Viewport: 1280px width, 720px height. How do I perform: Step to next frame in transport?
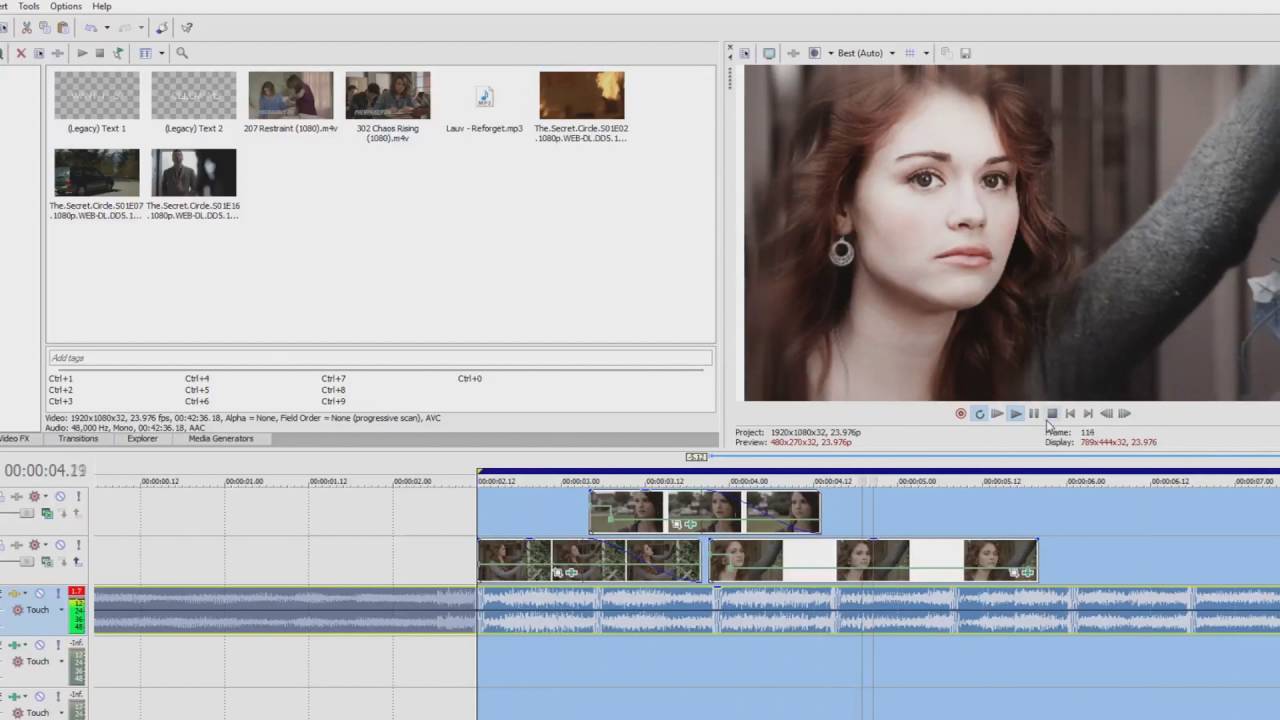[x=1124, y=413]
